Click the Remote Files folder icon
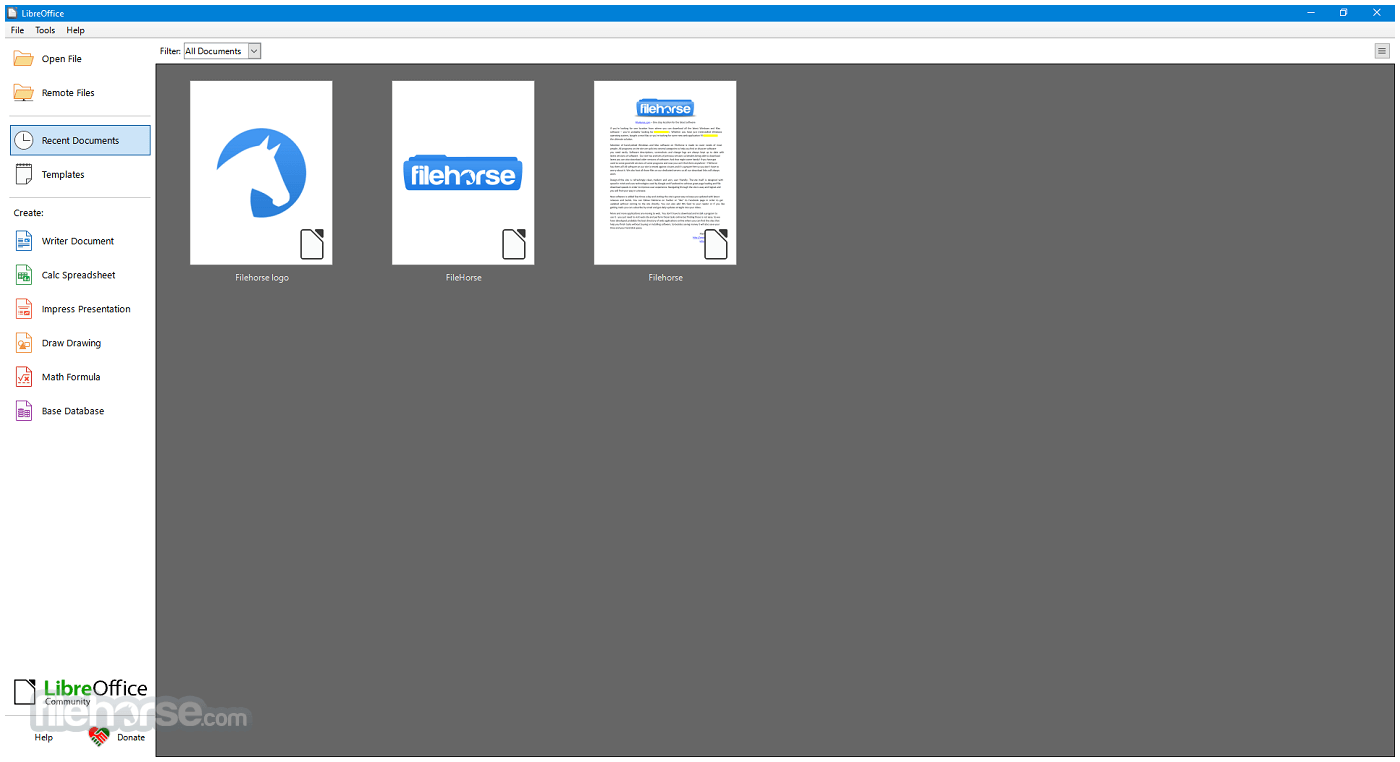 (23, 93)
